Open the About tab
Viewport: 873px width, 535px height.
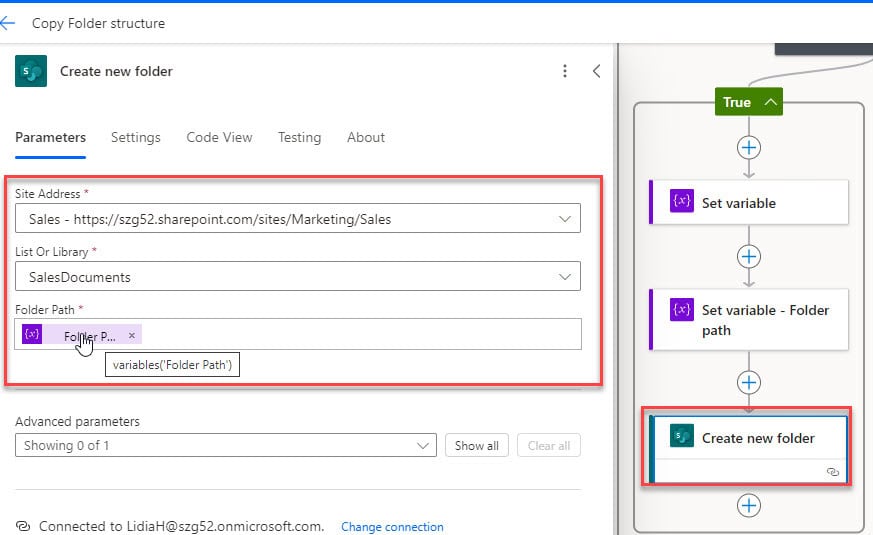tap(366, 138)
